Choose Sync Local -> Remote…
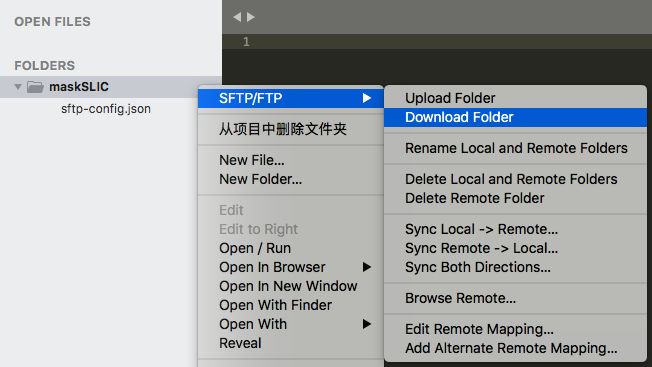The height and width of the screenshot is (367, 652). [x=515, y=229]
